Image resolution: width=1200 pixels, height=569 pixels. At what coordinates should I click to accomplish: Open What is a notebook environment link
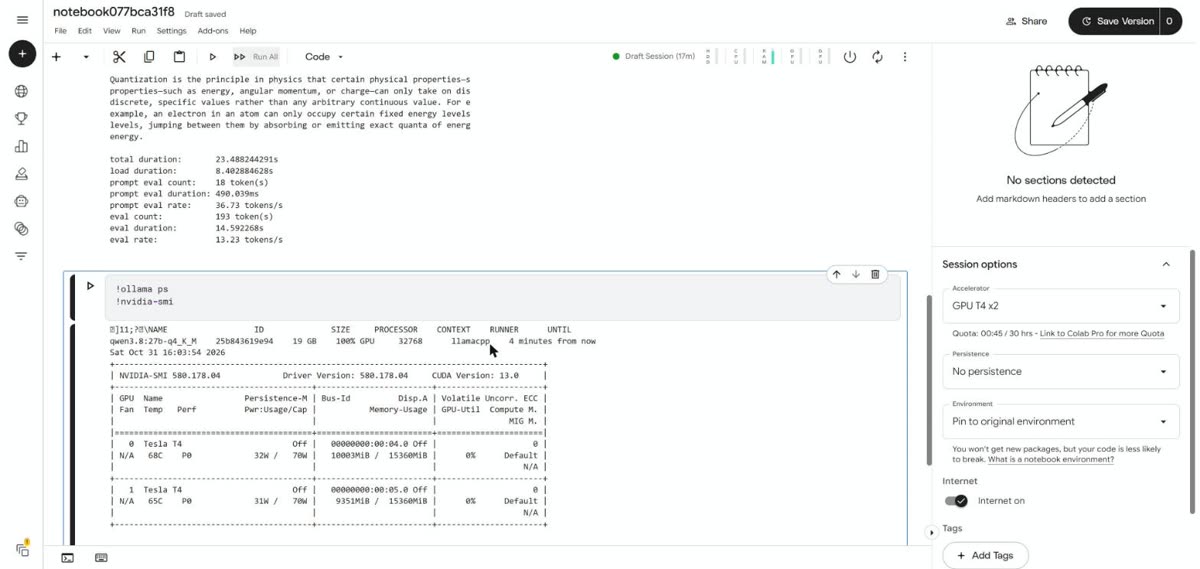[x=1051, y=460]
